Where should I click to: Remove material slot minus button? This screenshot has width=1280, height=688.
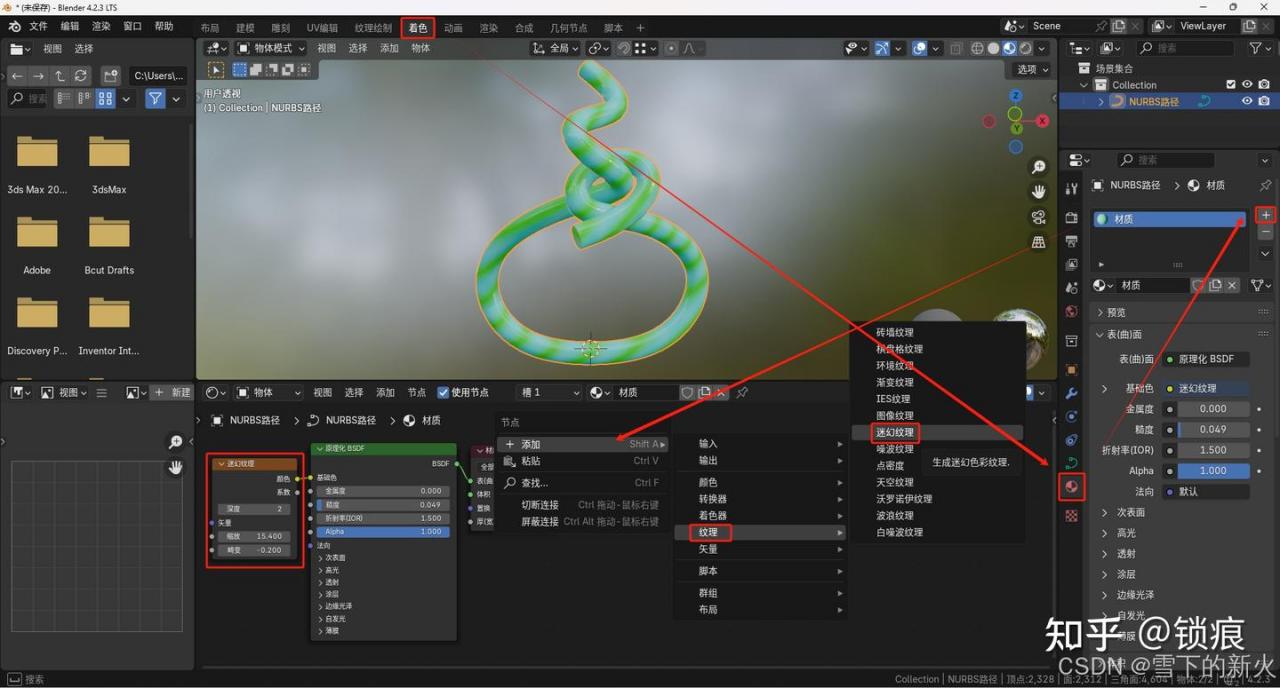pos(1266,232)
